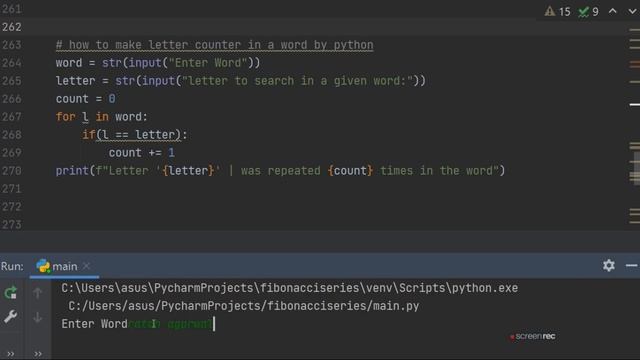Open the Run panel gear settings icon
This screenshot has height=360, width=640.
click(609, 265)
